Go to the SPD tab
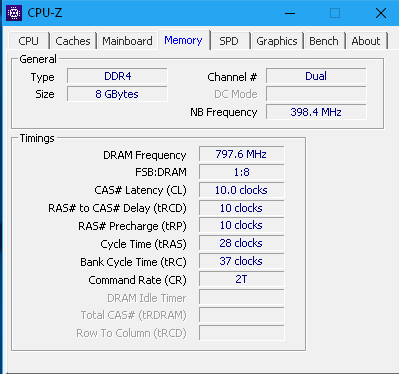 click(229, 41)
